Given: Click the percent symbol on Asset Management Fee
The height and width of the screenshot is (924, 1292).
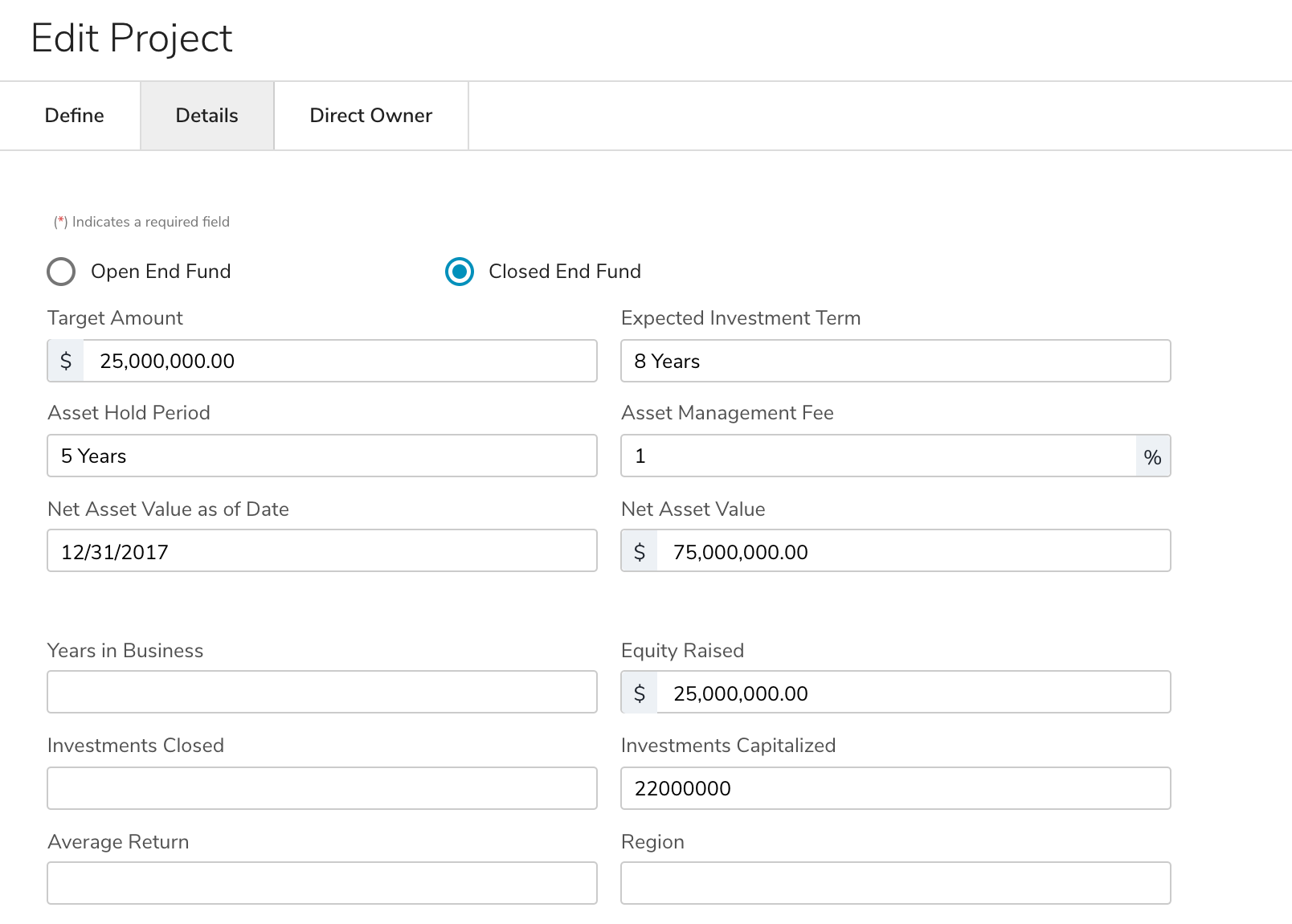Looking at the screenshot, I should tap(1152, 456).
